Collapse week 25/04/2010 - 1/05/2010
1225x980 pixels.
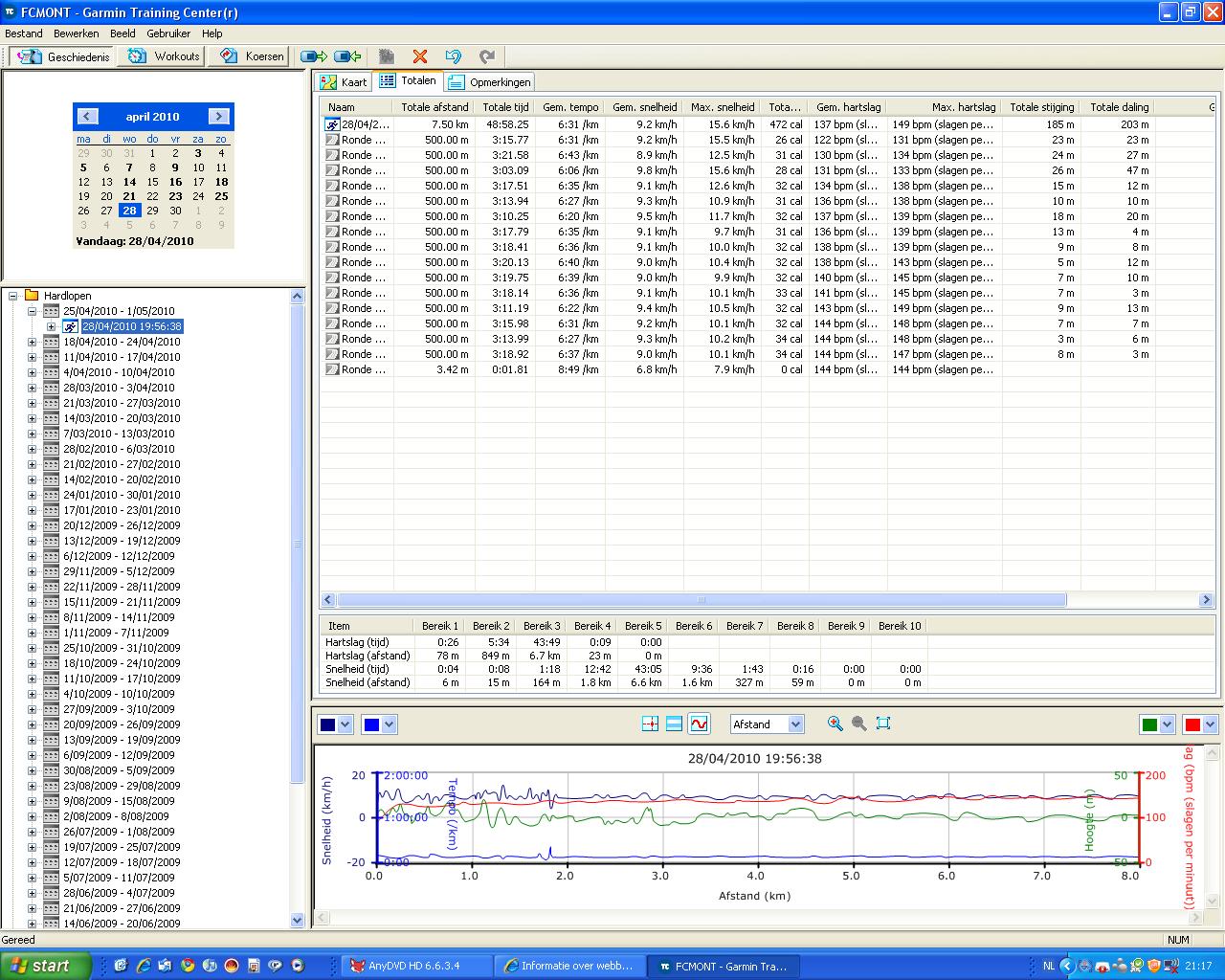coord(32,311)
